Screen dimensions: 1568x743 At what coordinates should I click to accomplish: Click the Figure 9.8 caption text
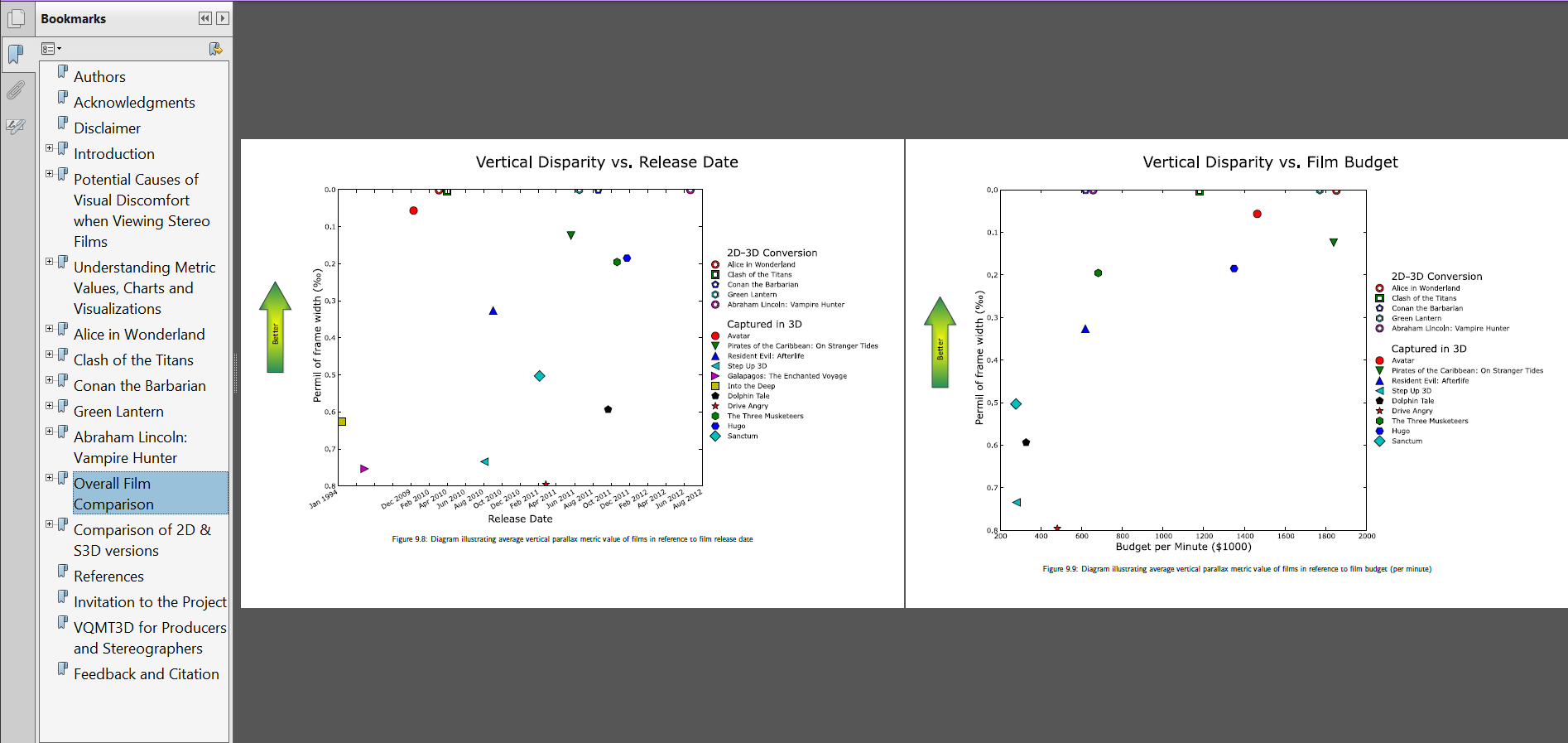[572, 539]
